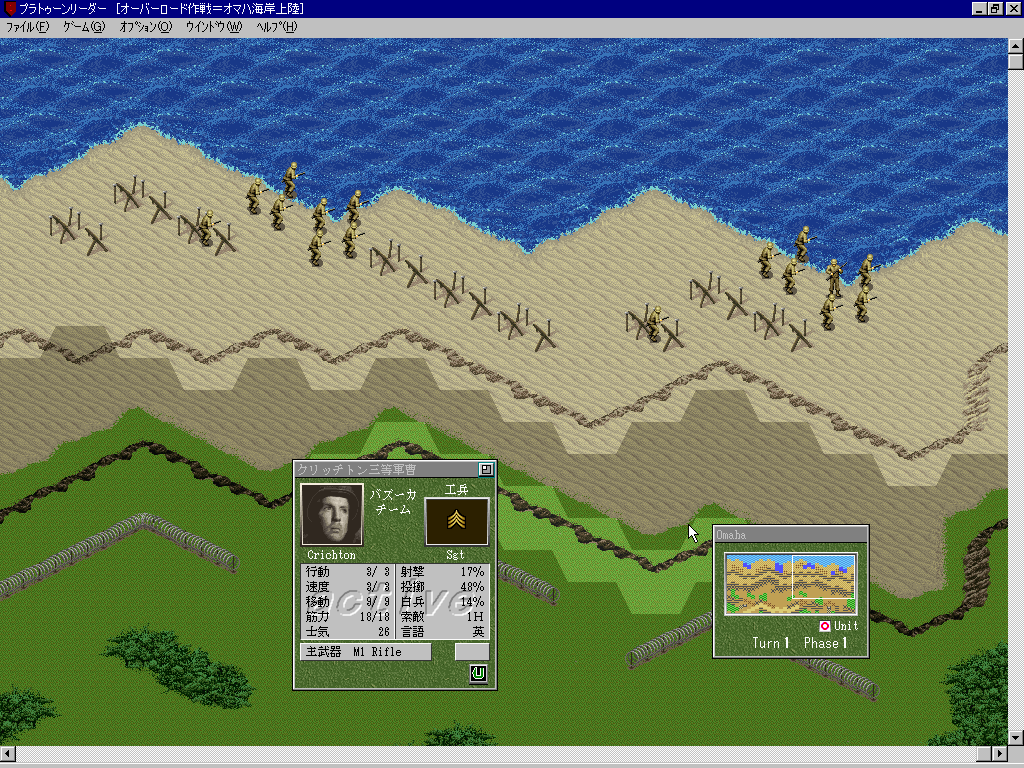Click the 速度 3/3 stat row
The width and height of the screenshot is (1024, 768).
(x=347, y=587)
